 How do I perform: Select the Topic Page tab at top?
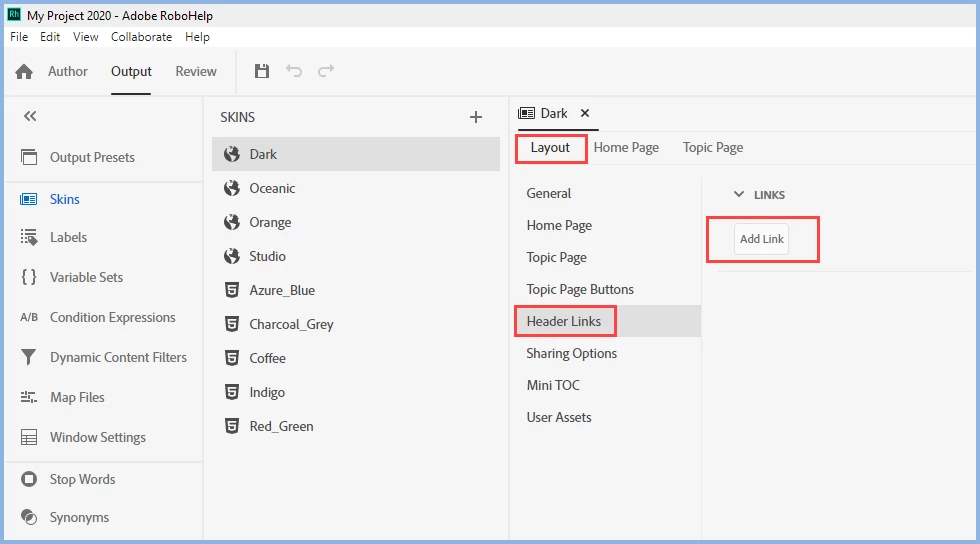[712, 148]
